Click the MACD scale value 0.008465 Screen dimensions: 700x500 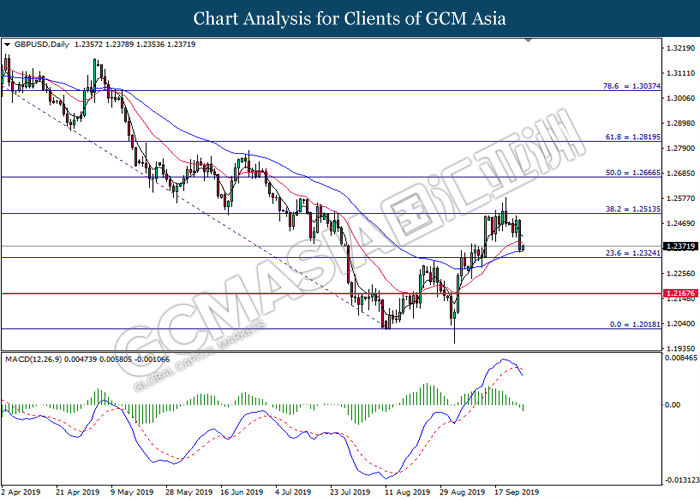coord(681,358)
